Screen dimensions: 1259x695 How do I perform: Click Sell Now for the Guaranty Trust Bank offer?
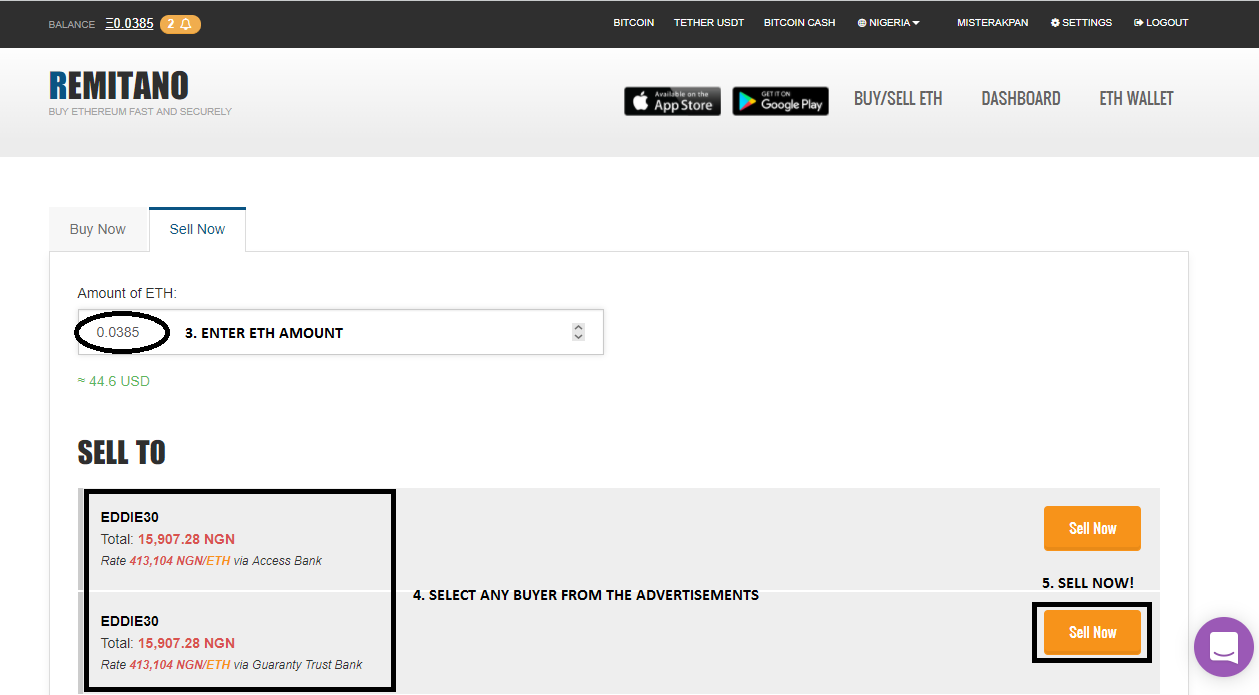pos(1092,632)
